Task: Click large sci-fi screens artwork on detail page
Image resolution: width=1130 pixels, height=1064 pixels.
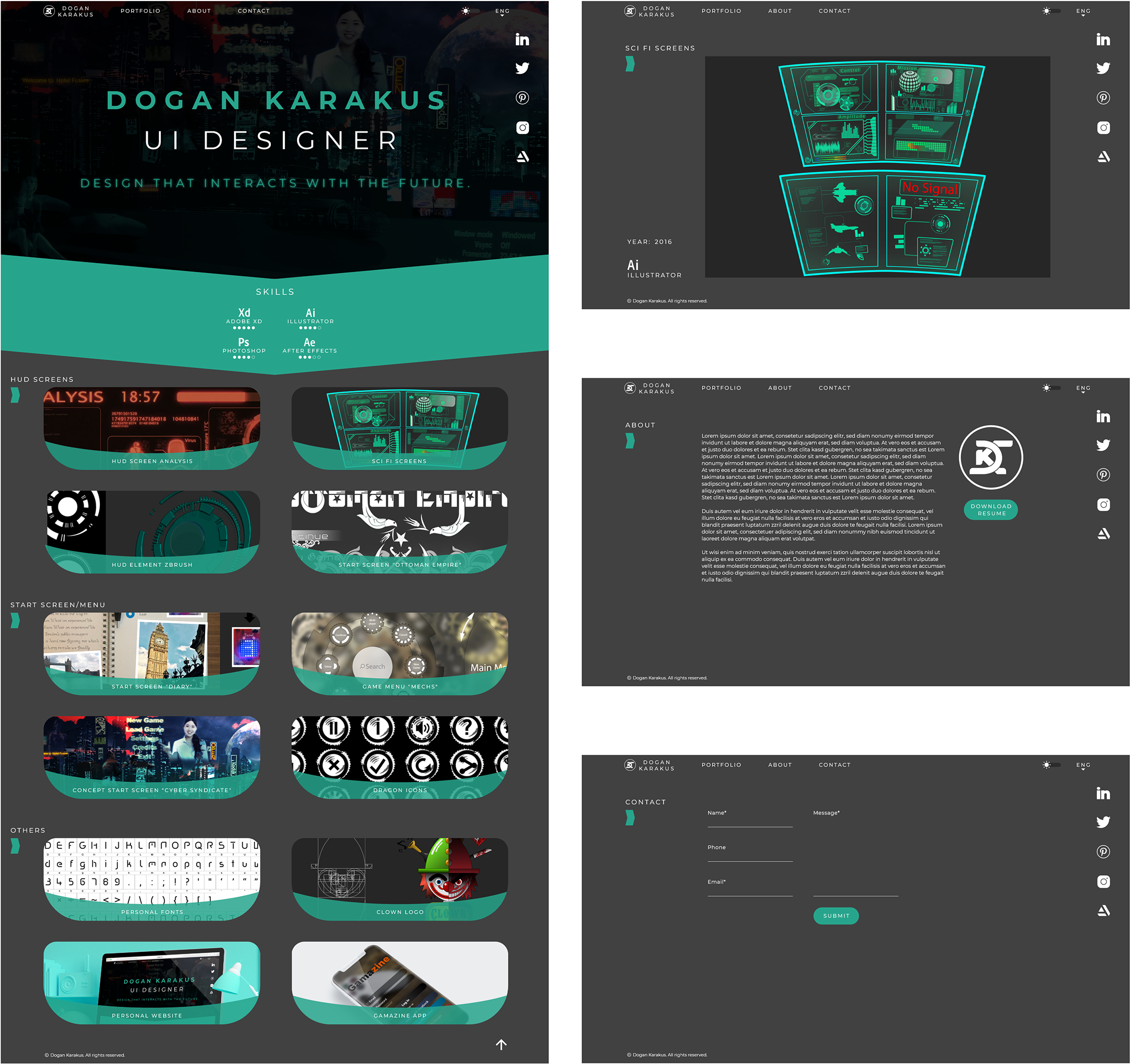Action: coord(877,167)
